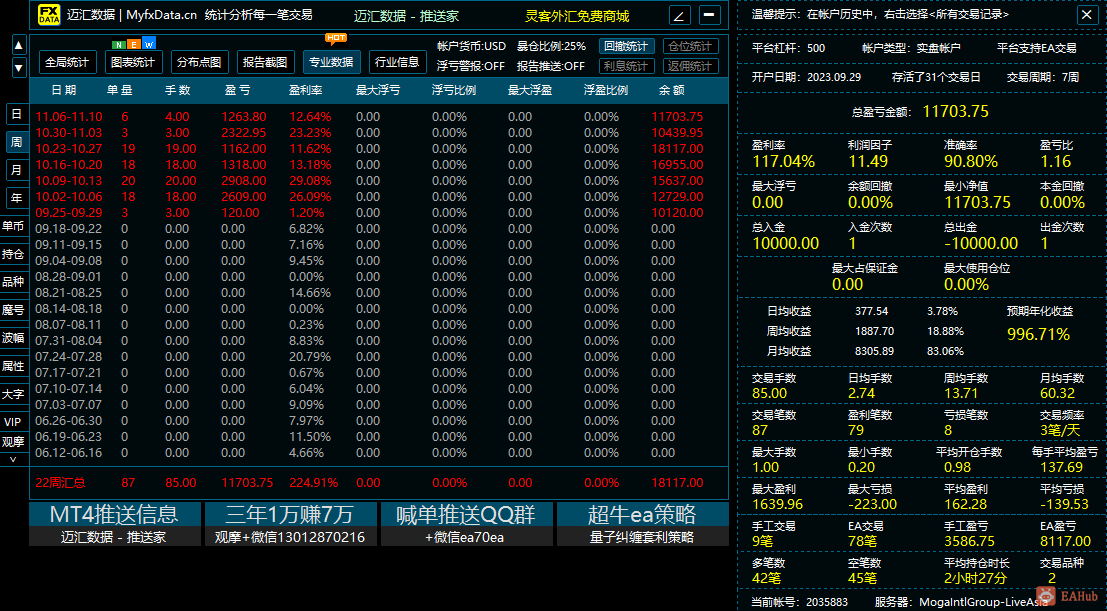This screenshot has width=1107, height=611.
Task: Open the MT4推送信息 banner
Action: coord(114,524)
